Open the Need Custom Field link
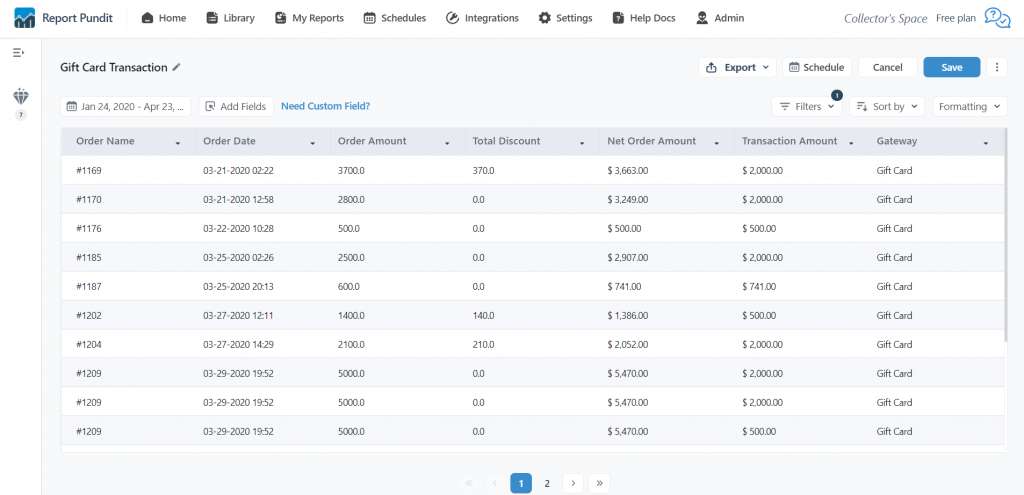 pos(325,106)
